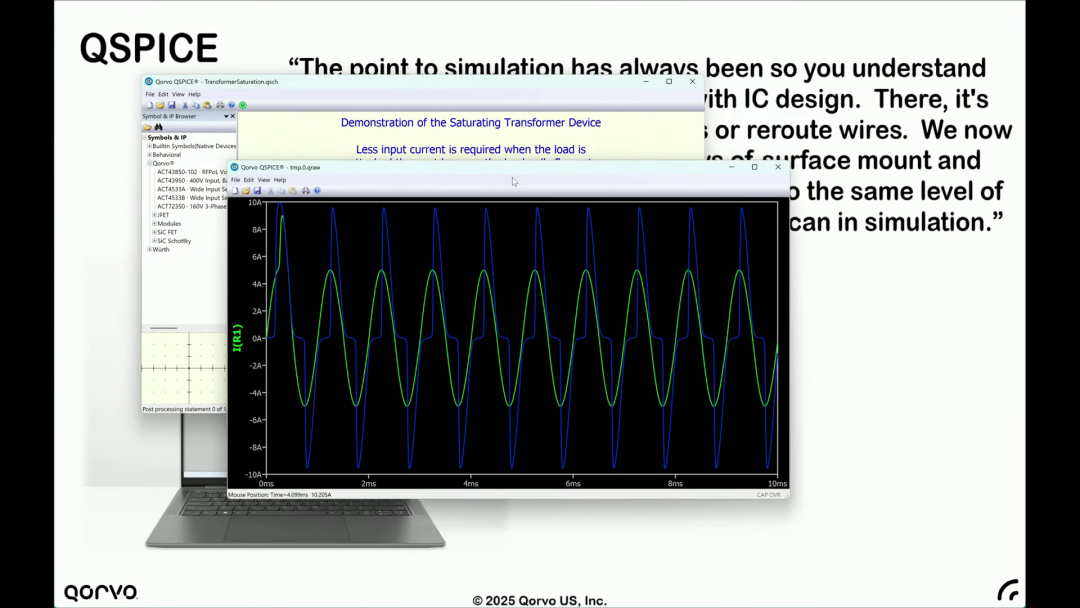Image resolution: width=1080 pixels, height=608 pixels.
Task: Expand the JFET tree node
Action: coord(154,215)
